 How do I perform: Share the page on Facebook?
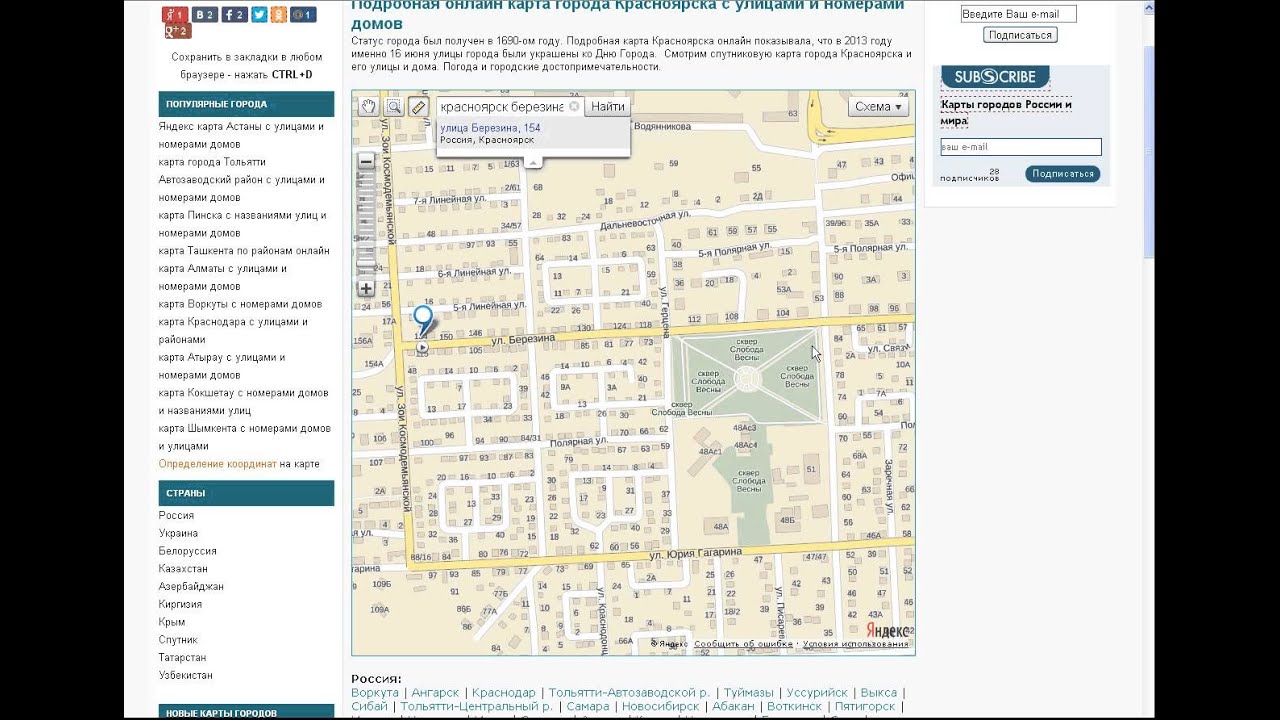point(234,14)
